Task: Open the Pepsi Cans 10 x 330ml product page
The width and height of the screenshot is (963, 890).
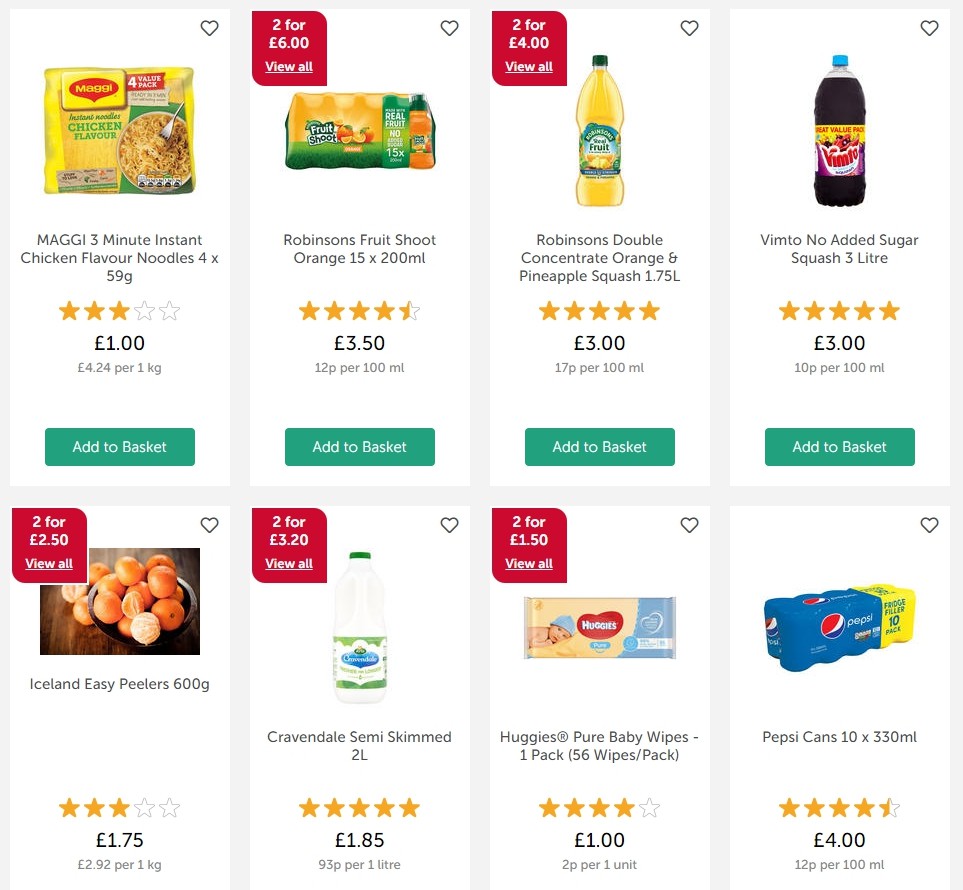Action: point(839,737)
